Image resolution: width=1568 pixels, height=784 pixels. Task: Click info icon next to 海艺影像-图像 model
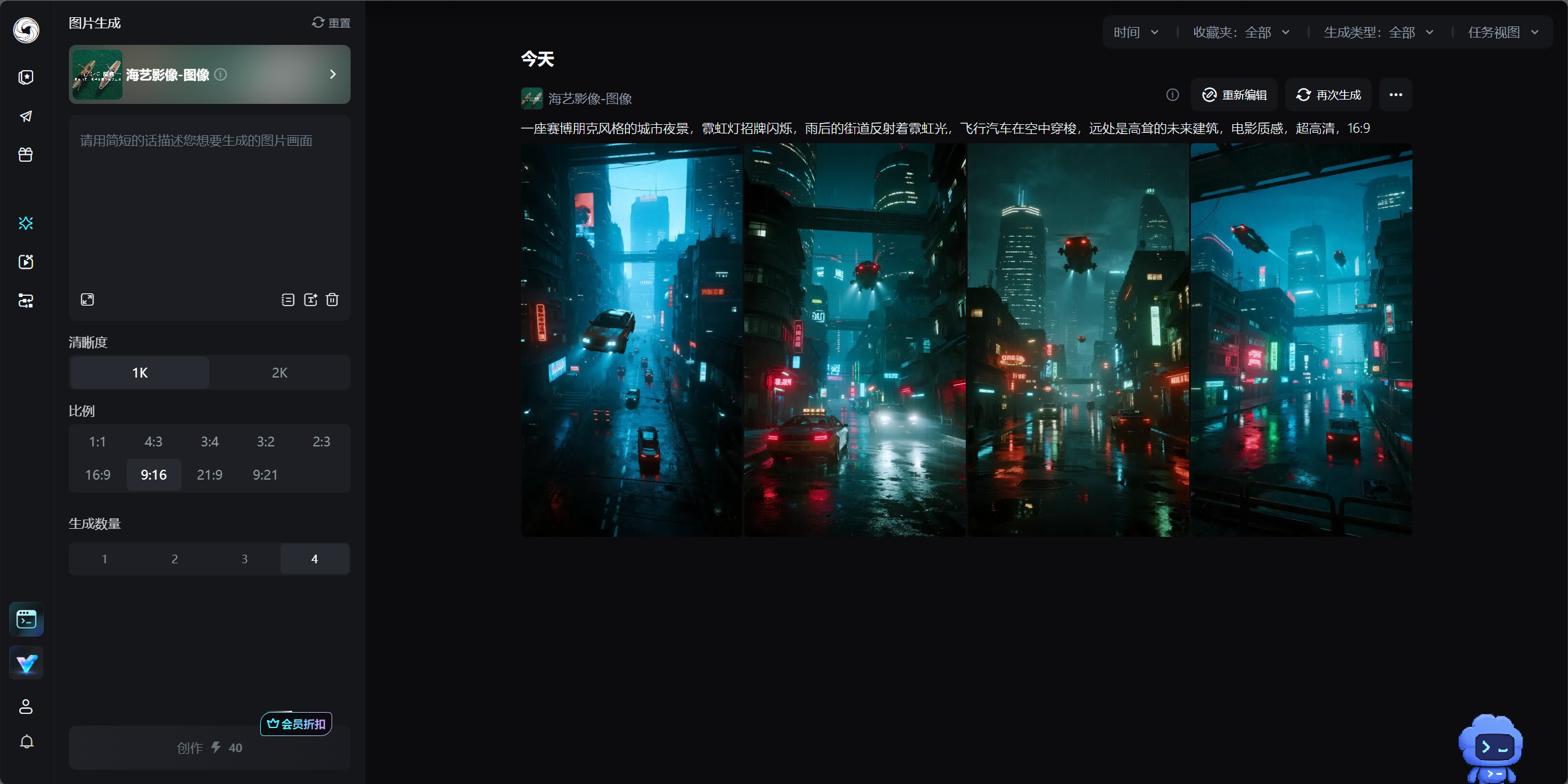pos(221,74)
